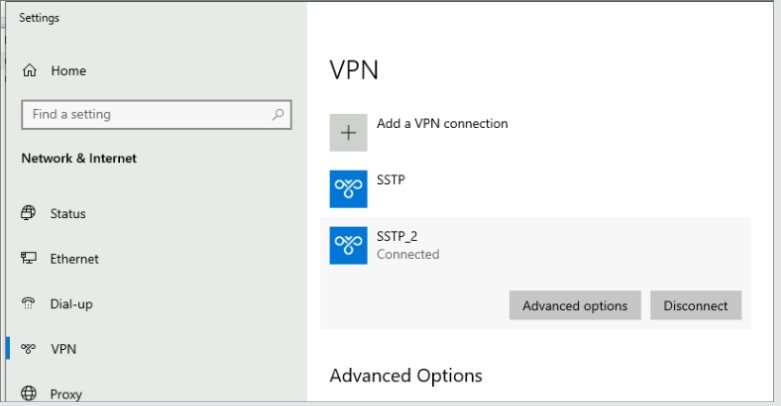Image resolution: width=781 pixels, height=406 pixels.
Task: Click the Add a VPN connection text
Action: (x=442, y=124)
